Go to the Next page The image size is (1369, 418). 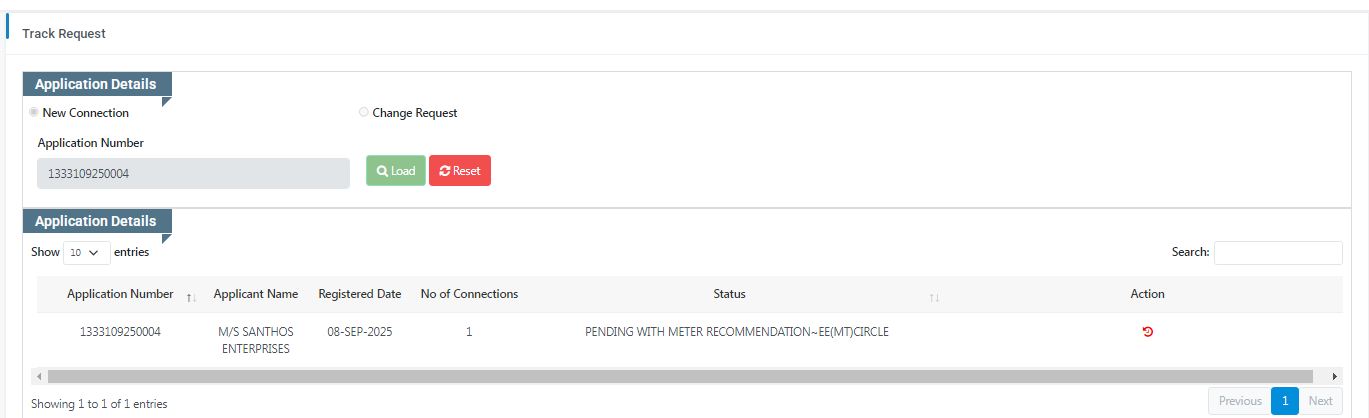[1320, 401]
